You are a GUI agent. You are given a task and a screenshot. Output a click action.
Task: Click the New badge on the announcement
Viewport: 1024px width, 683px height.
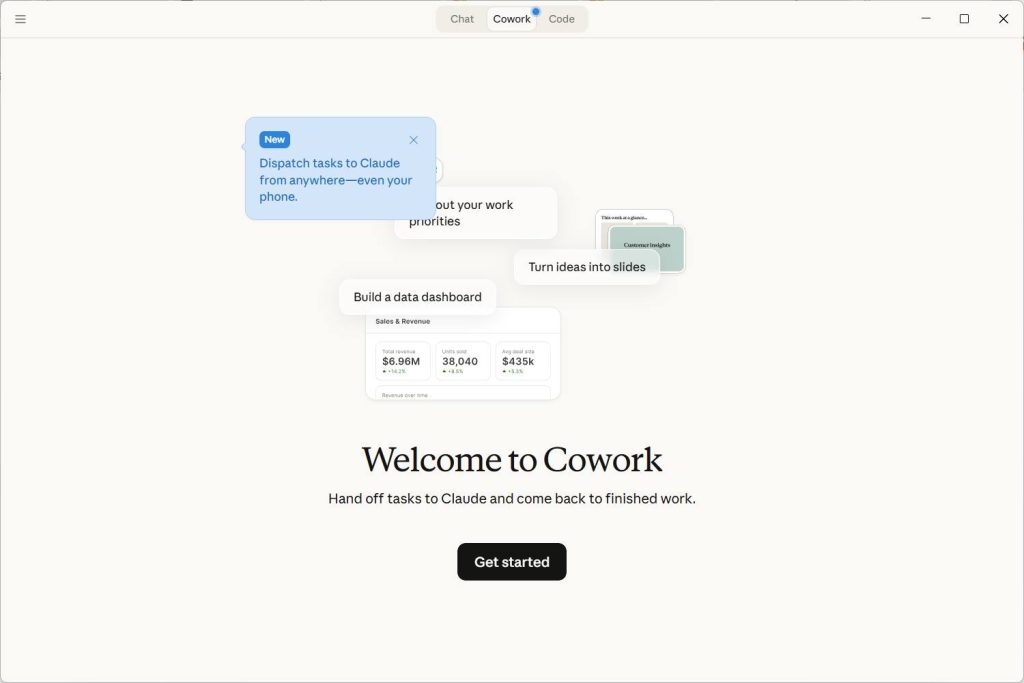274,139
